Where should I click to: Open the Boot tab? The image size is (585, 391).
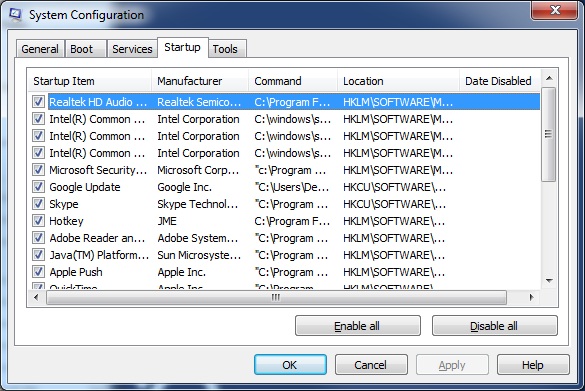coord(85,49)
